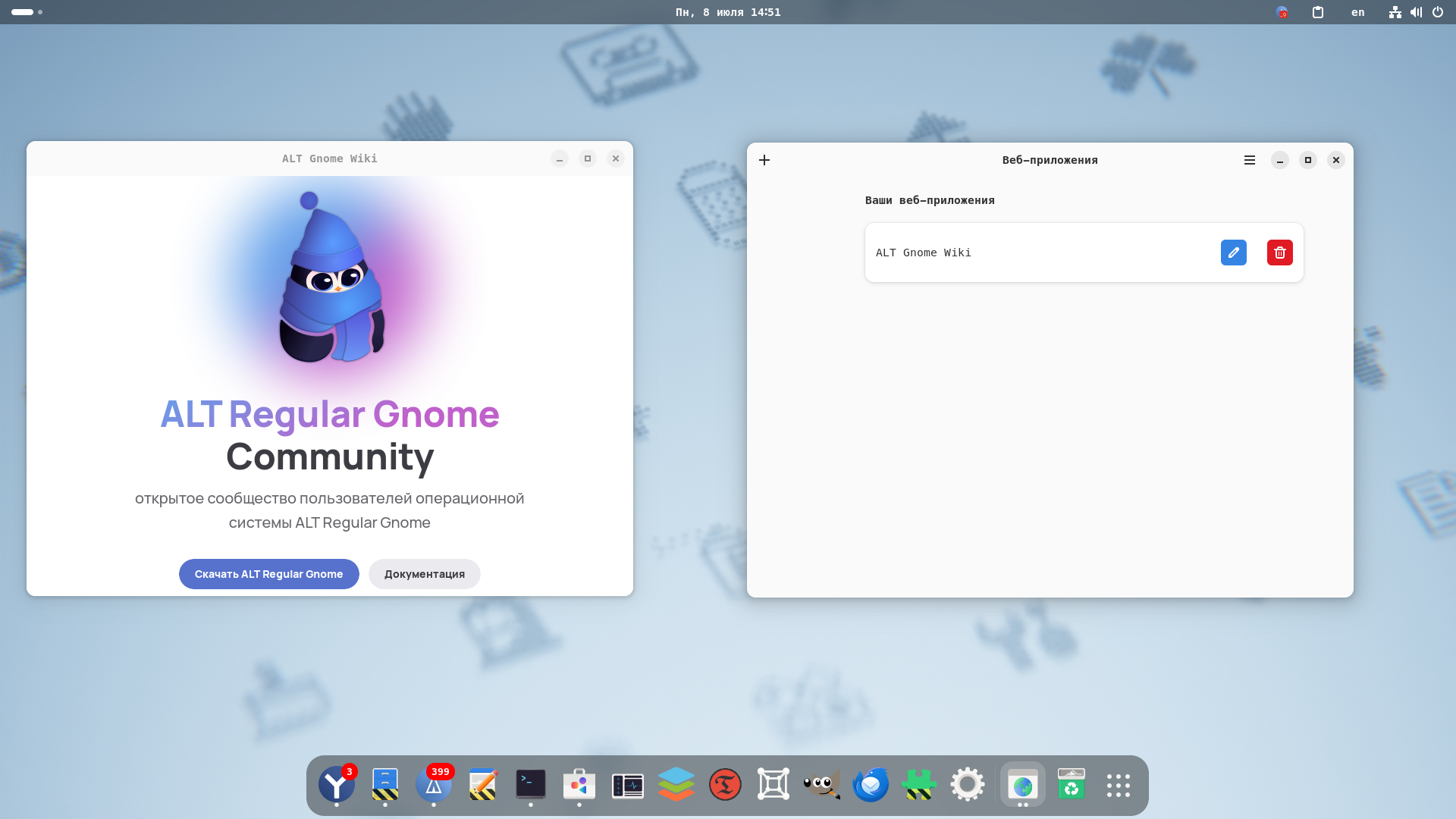1456x819 pixels.
Task: Launch the stacked-layers app in dock
Action: pyautogui.click(x=676, y=785)
